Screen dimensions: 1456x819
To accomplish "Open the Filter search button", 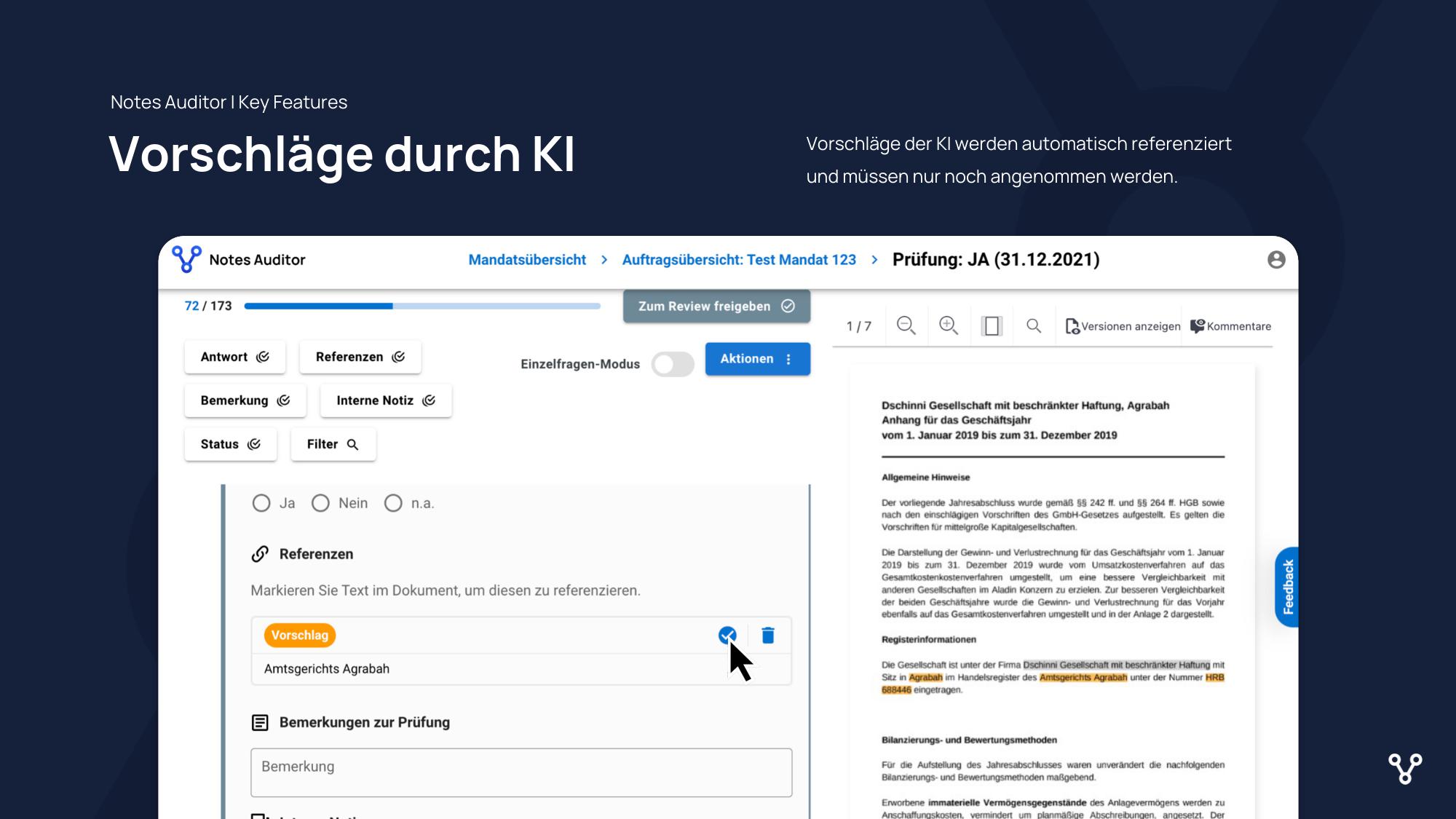I will [x=333, y=444].
